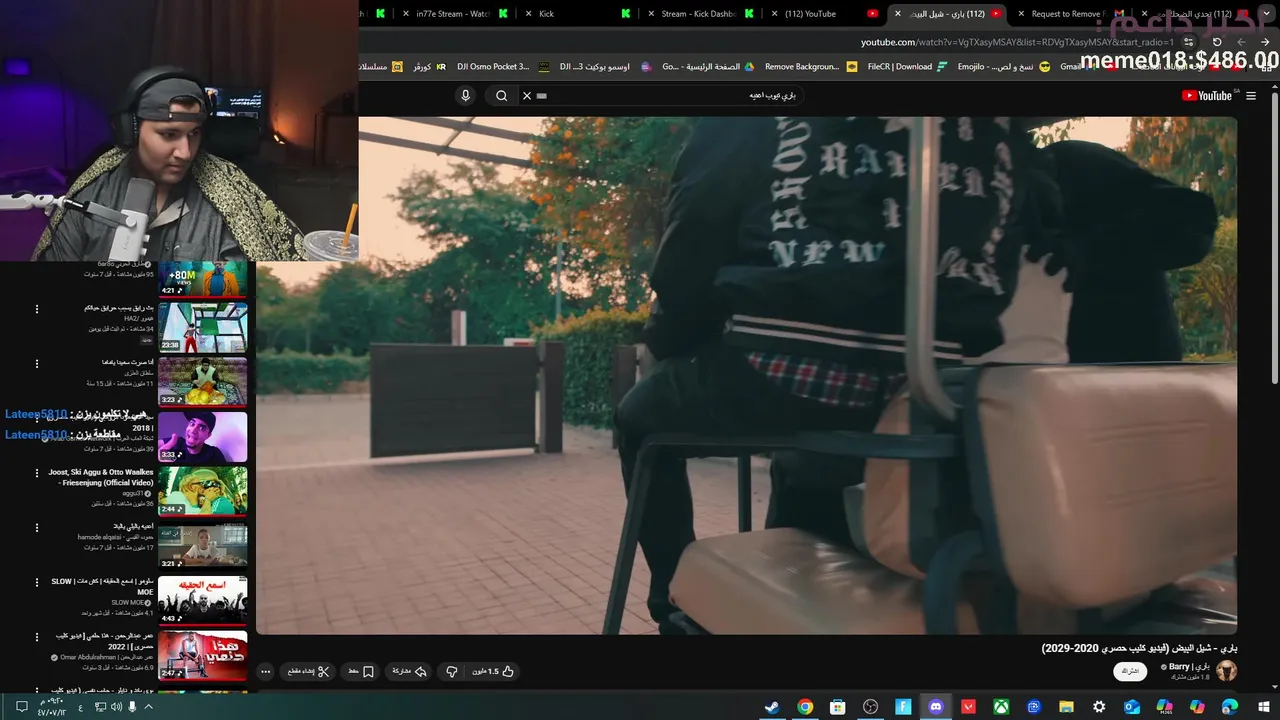Open Discord from the taskbar
This screenshot has height=720, width=1280.
coord(936,707)
